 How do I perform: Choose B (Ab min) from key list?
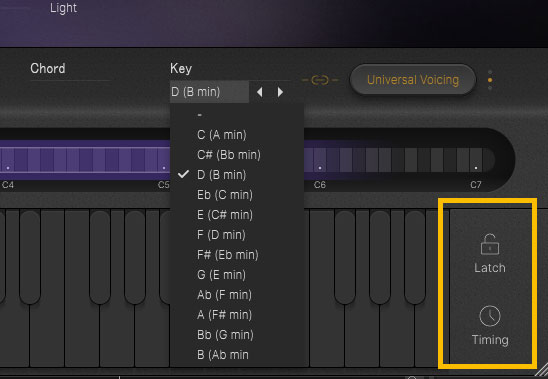pos(237,355)
